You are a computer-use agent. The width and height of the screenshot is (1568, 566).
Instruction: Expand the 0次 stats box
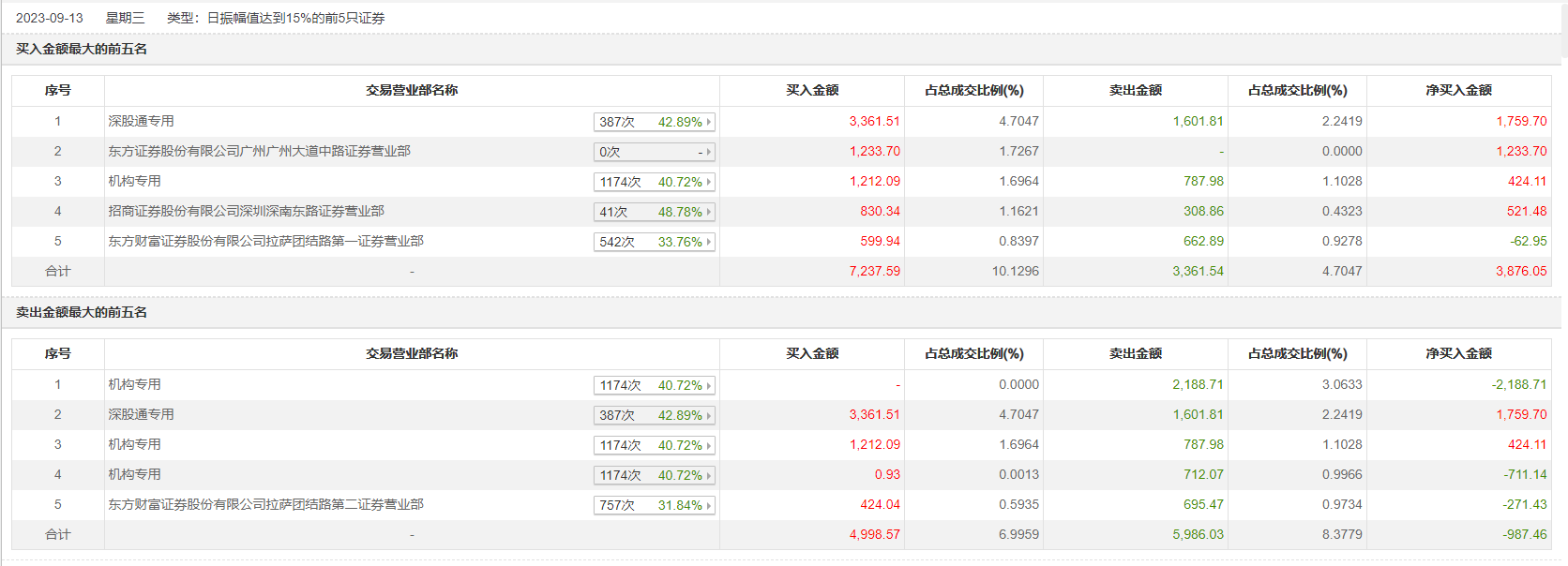click(x=654, y=152)
